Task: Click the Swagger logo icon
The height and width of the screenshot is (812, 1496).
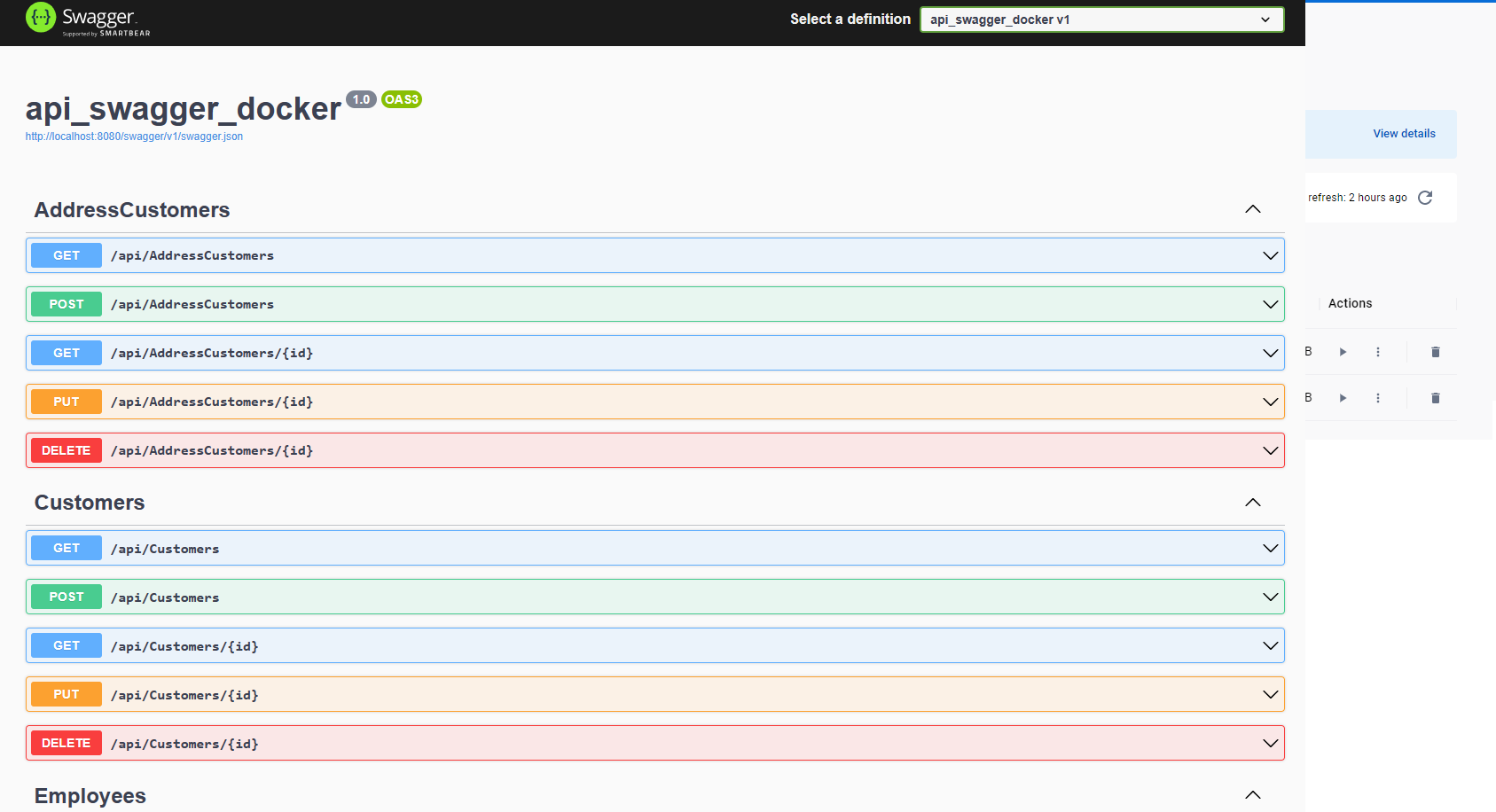Action: coord(41,18)
